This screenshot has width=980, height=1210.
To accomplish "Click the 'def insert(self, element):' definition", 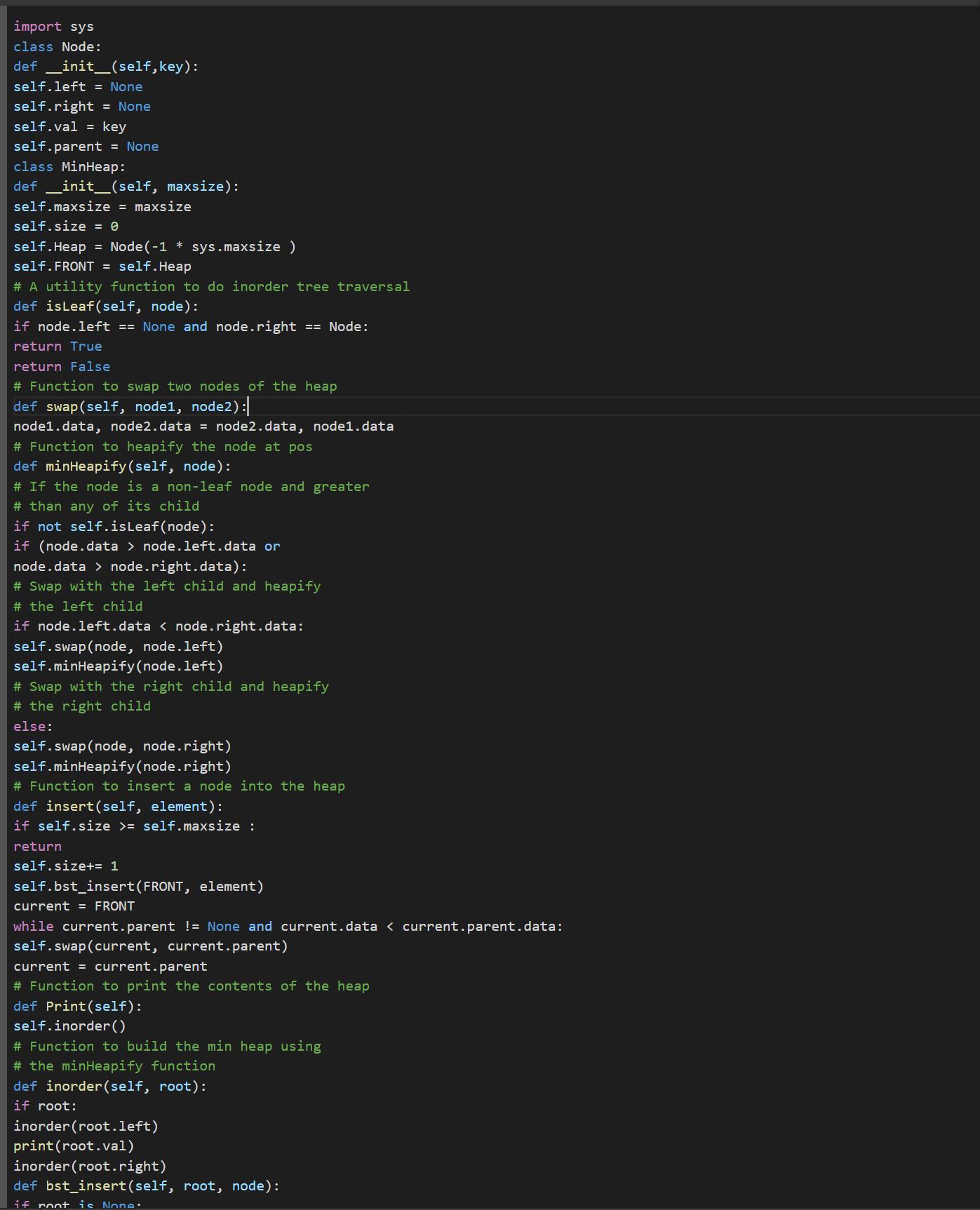I will pyautogui.click(x=118, y=807).
